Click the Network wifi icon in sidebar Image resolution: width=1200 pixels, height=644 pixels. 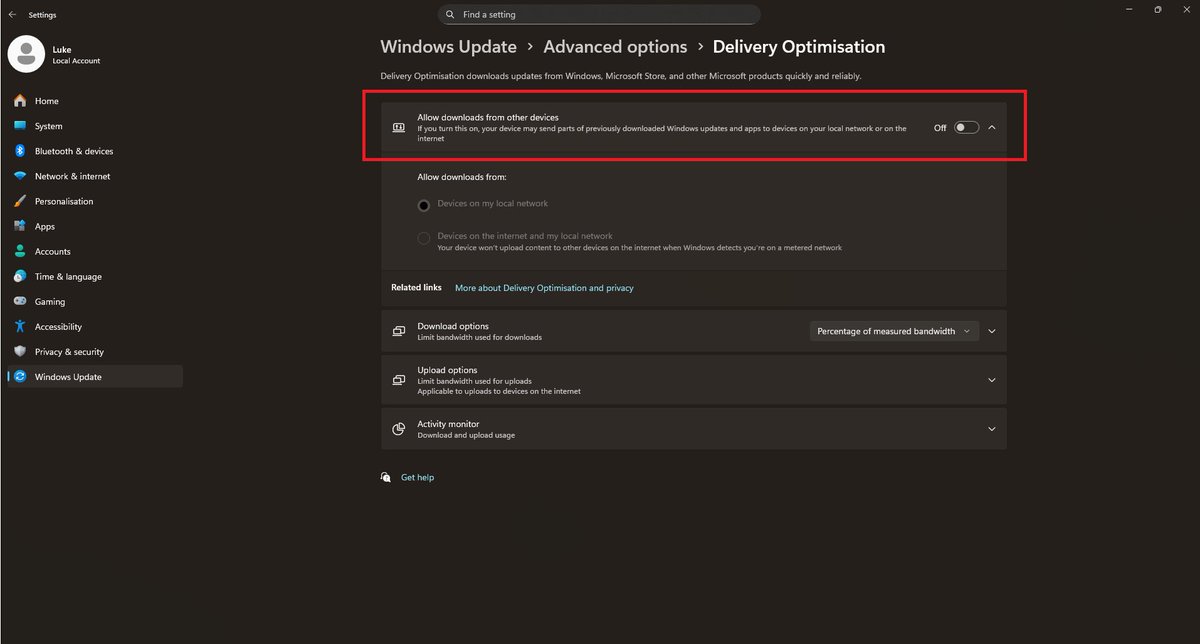click(20, 176)
